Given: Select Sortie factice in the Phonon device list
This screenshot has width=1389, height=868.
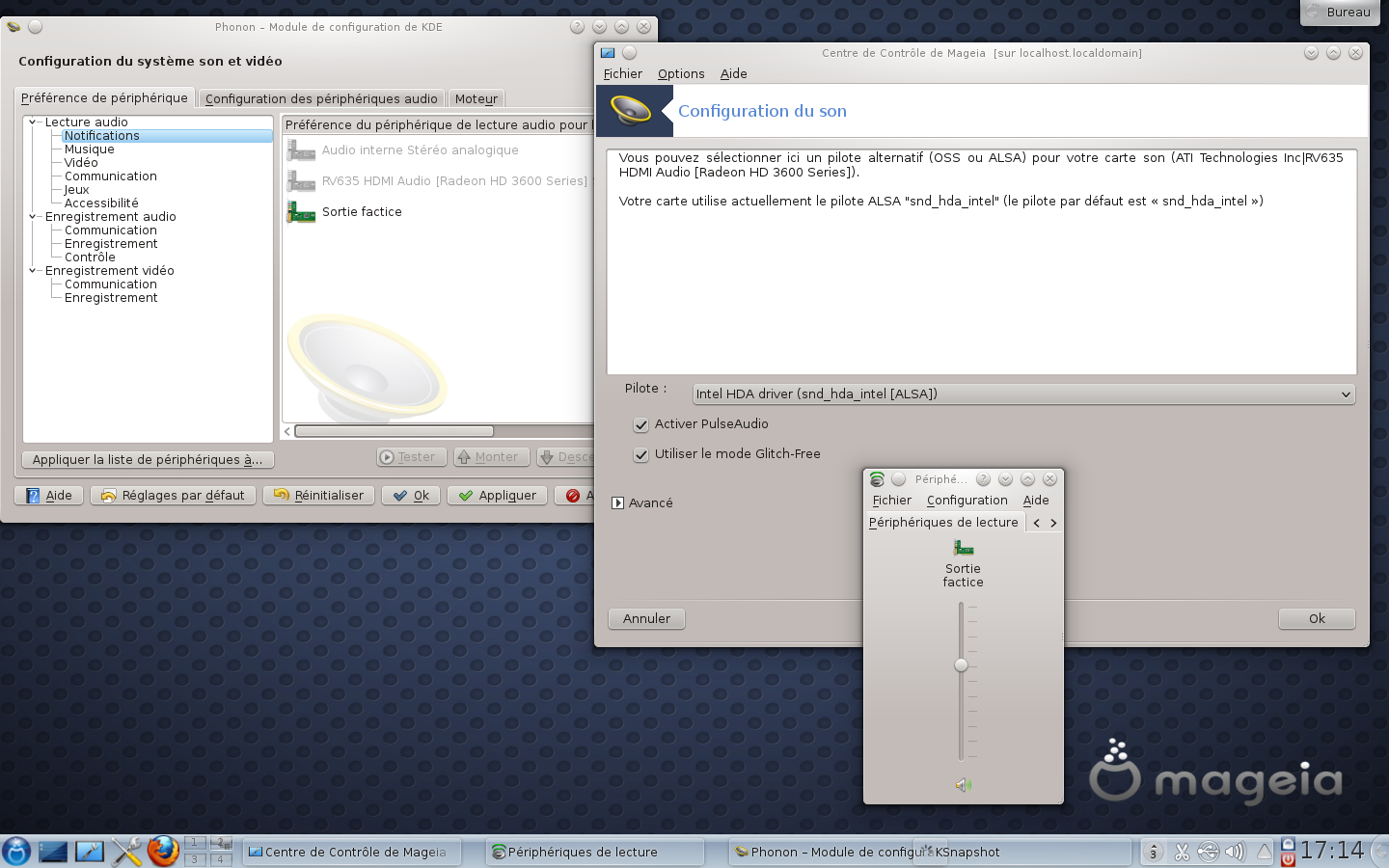Looking at the screenshot, I should pyautogui.click(x=439, y=212).
